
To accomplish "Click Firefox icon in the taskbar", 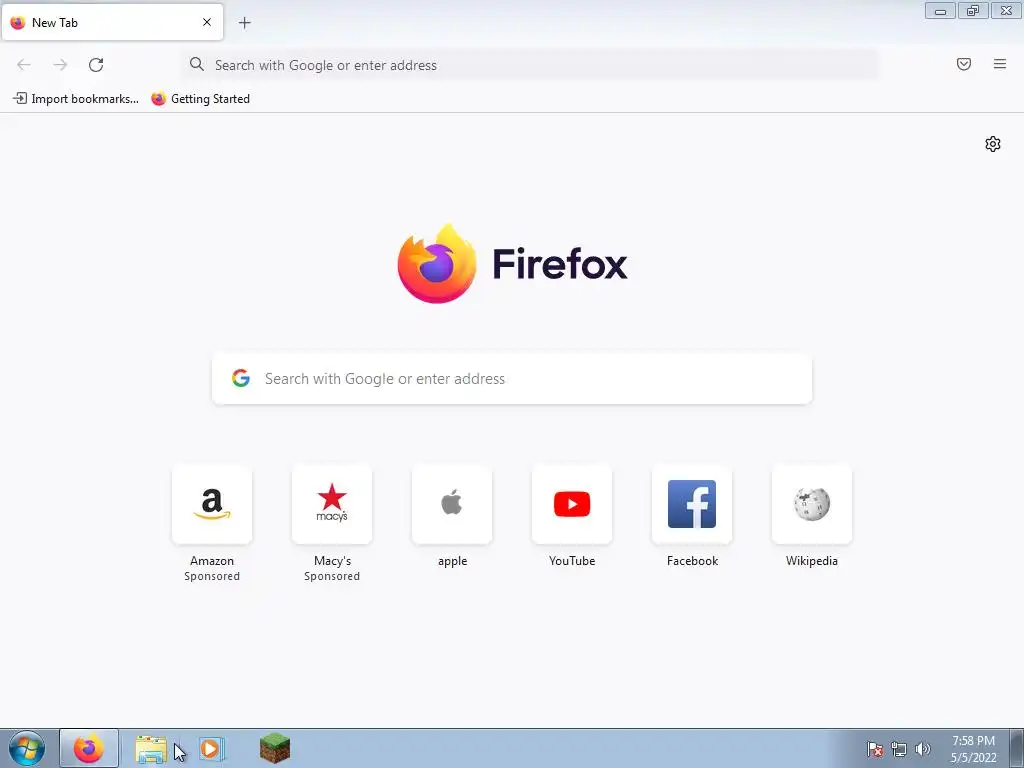I will [89, 748].
